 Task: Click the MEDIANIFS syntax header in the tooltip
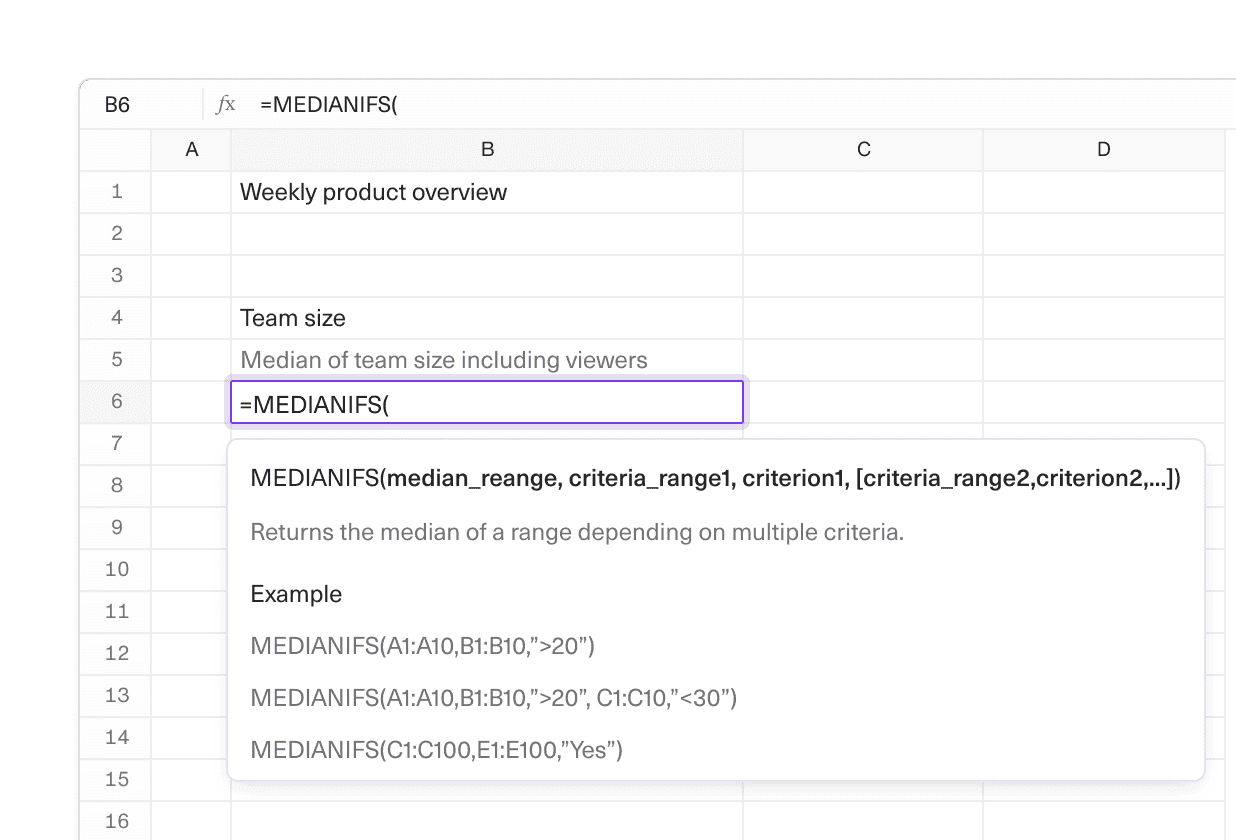pyautogui.click(x=715, y=478)
